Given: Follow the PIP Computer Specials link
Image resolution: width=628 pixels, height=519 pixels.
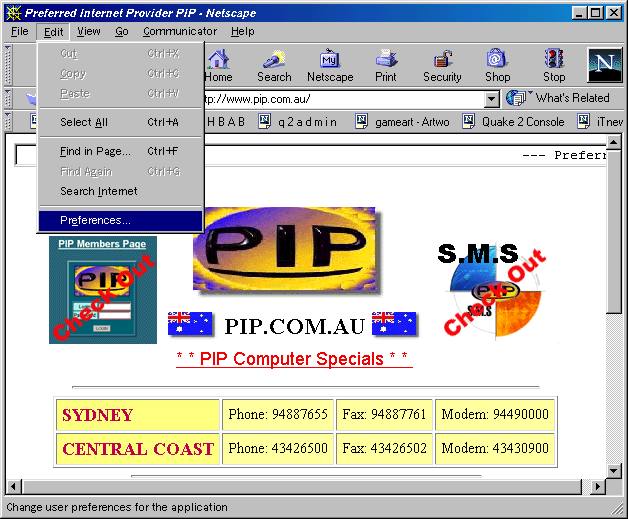Looking at the screenshot, I should coord(293,358).
